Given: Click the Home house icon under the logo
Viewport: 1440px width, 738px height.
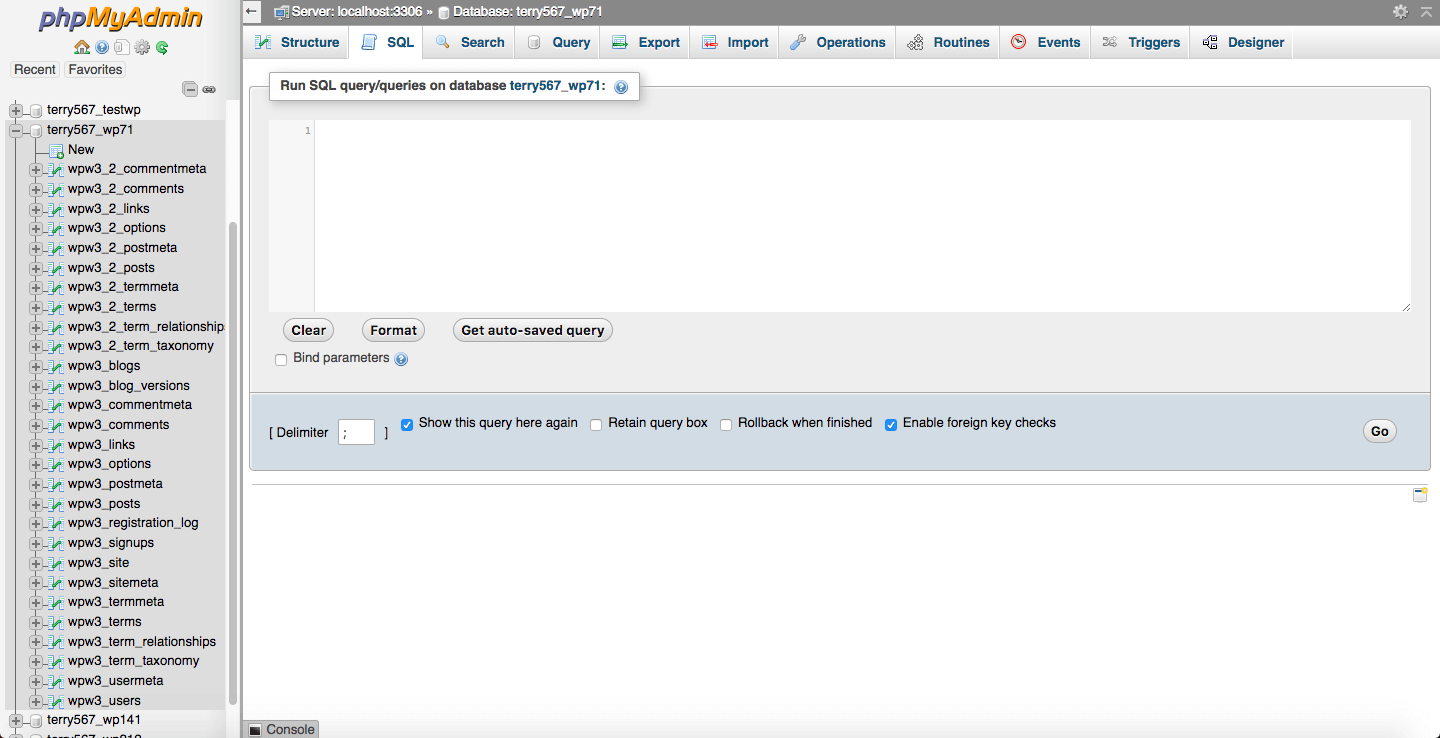Looking at the screenshot, I should [x=82, y=47].
